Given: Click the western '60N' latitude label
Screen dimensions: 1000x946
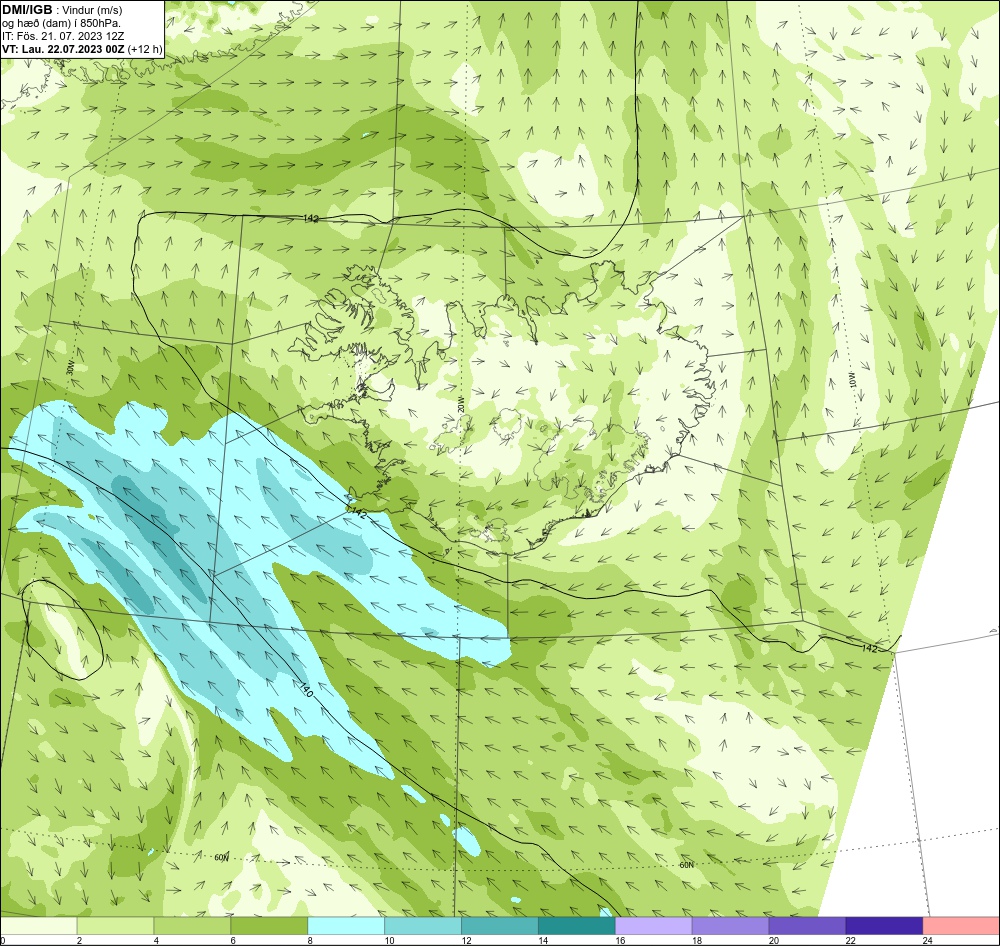Looking at the screenshot, I should [221, 857].
